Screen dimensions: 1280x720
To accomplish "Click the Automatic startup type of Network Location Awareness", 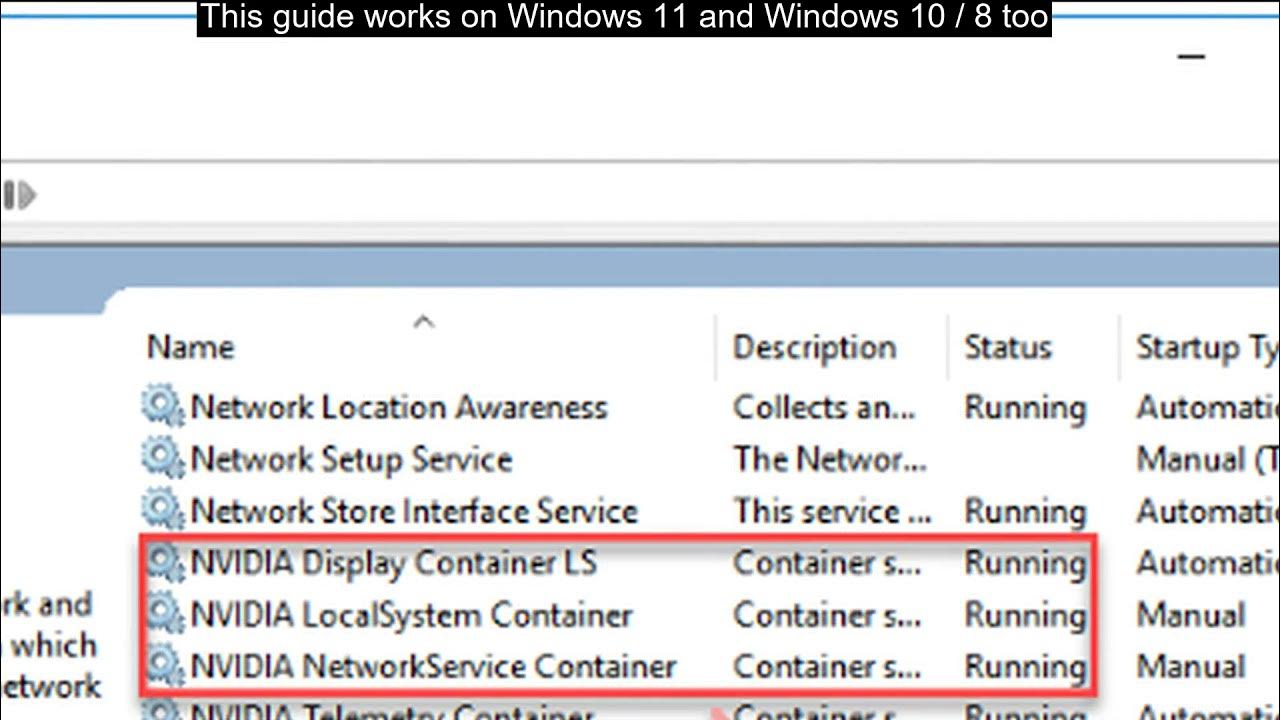I will (1207, 406).
